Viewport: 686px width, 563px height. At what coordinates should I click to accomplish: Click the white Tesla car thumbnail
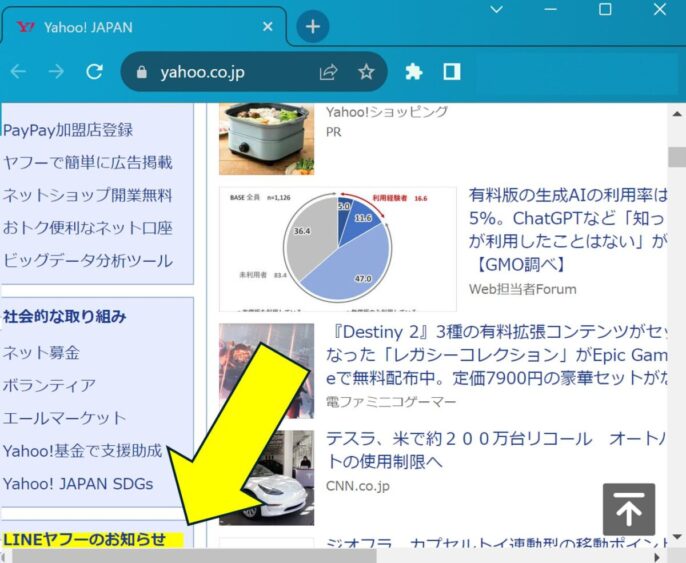(266, 478)
